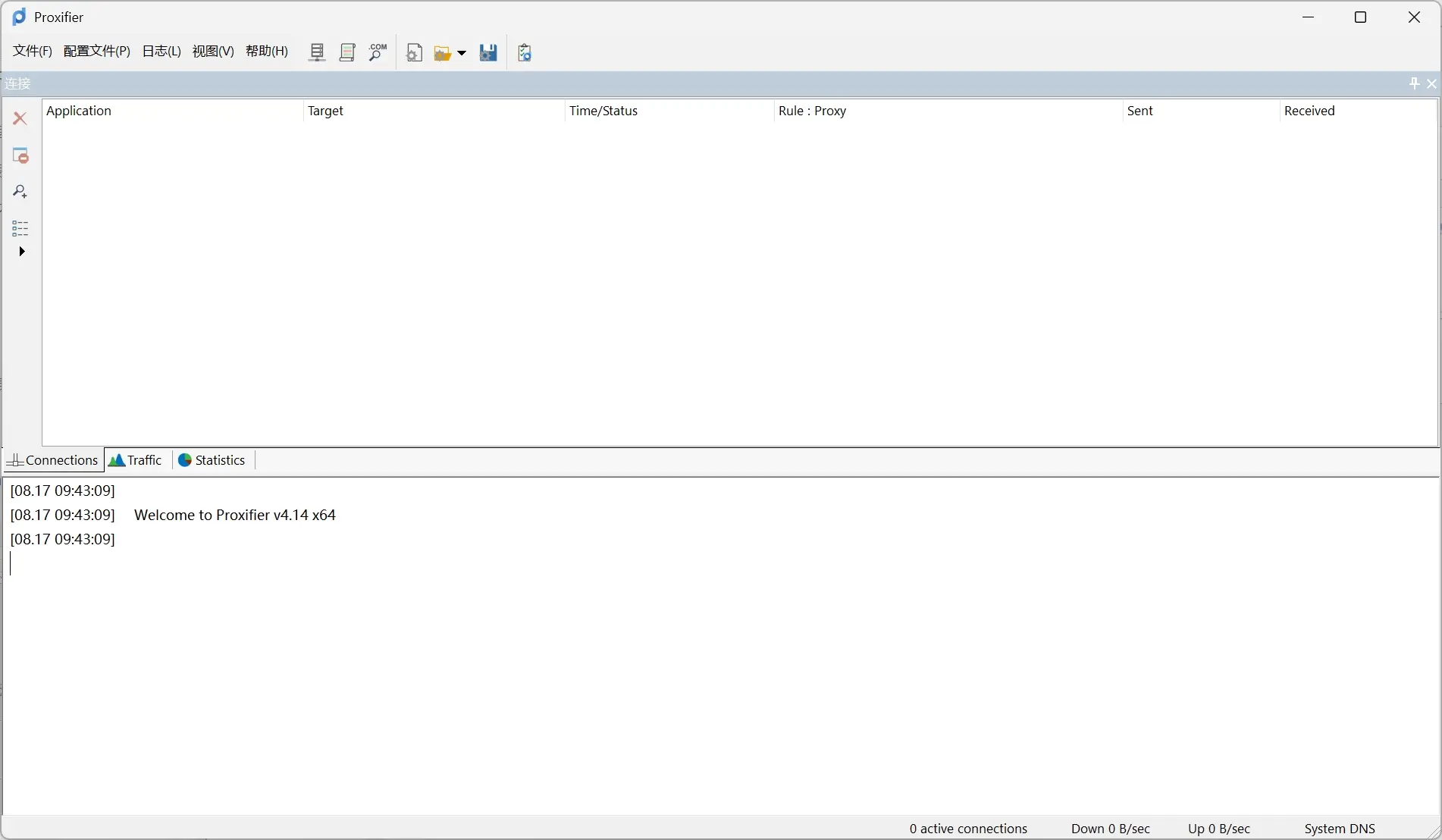Click the magnifier-plus sidebar icon
The height and width of the screenshot is (840, 1442).
[20, 192]
